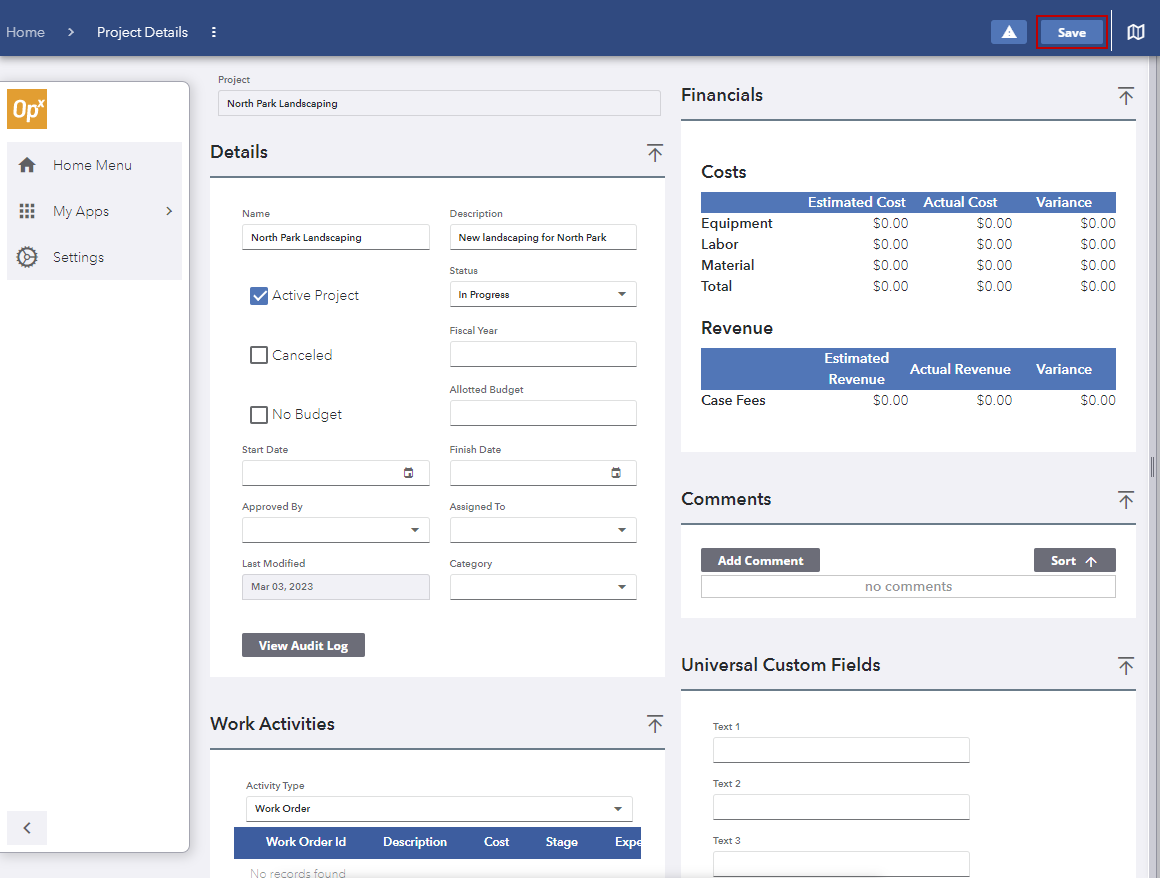
Task: Click the Save button
Action: tap(1071, 32)
